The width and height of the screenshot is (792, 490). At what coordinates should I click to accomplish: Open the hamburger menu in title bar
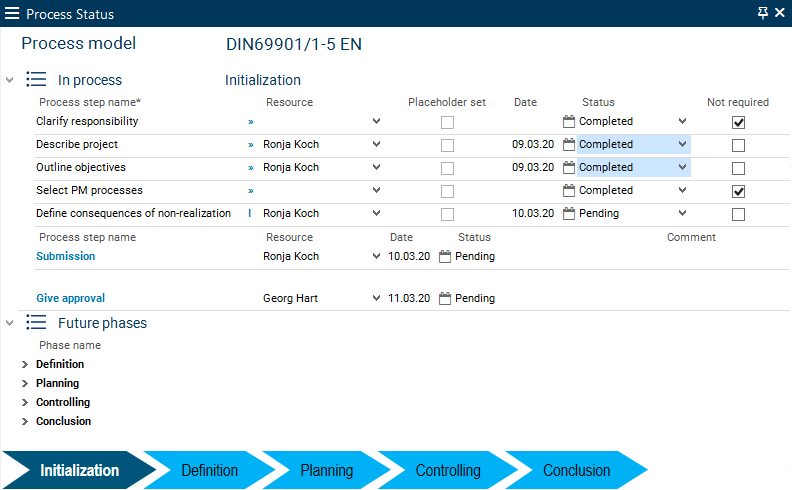(12, 14)
